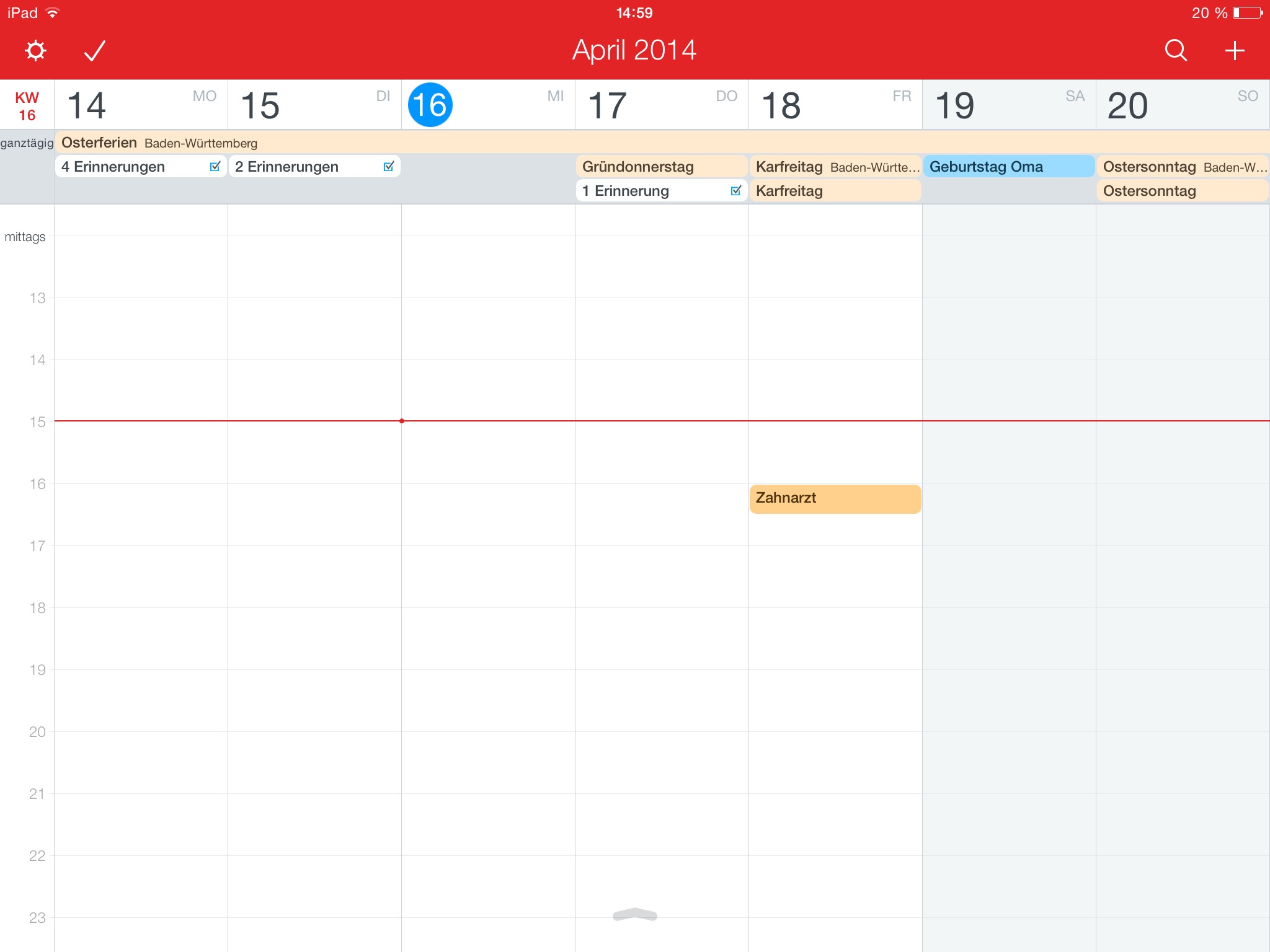
Task: Tap checkbox icon on 1 Erinnerung
Action: [736, 190]
